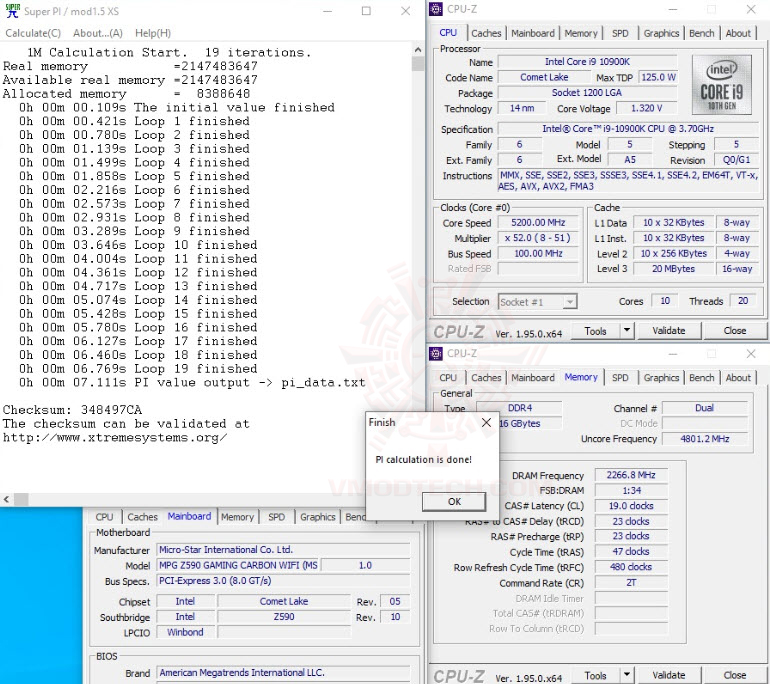Click the Super PI window icon
This screenshot has height=684, width=770.
coord(12,11)
